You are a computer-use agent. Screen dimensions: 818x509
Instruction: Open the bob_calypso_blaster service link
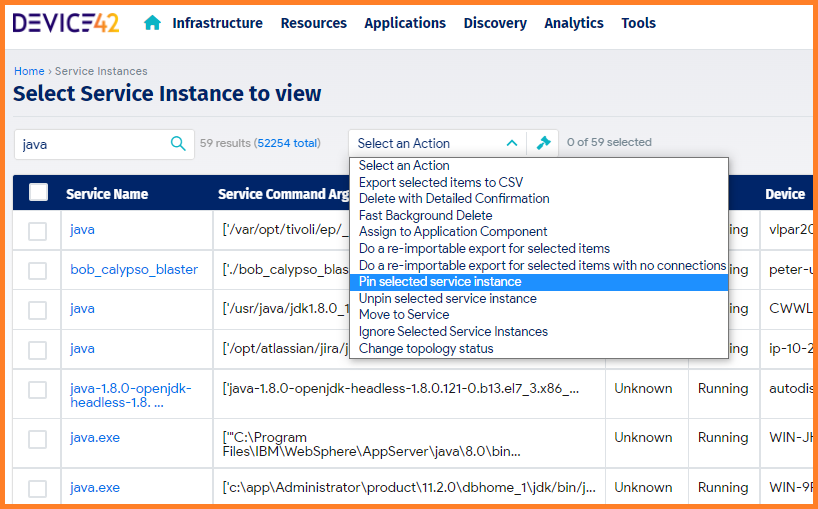tap(134, 269)
